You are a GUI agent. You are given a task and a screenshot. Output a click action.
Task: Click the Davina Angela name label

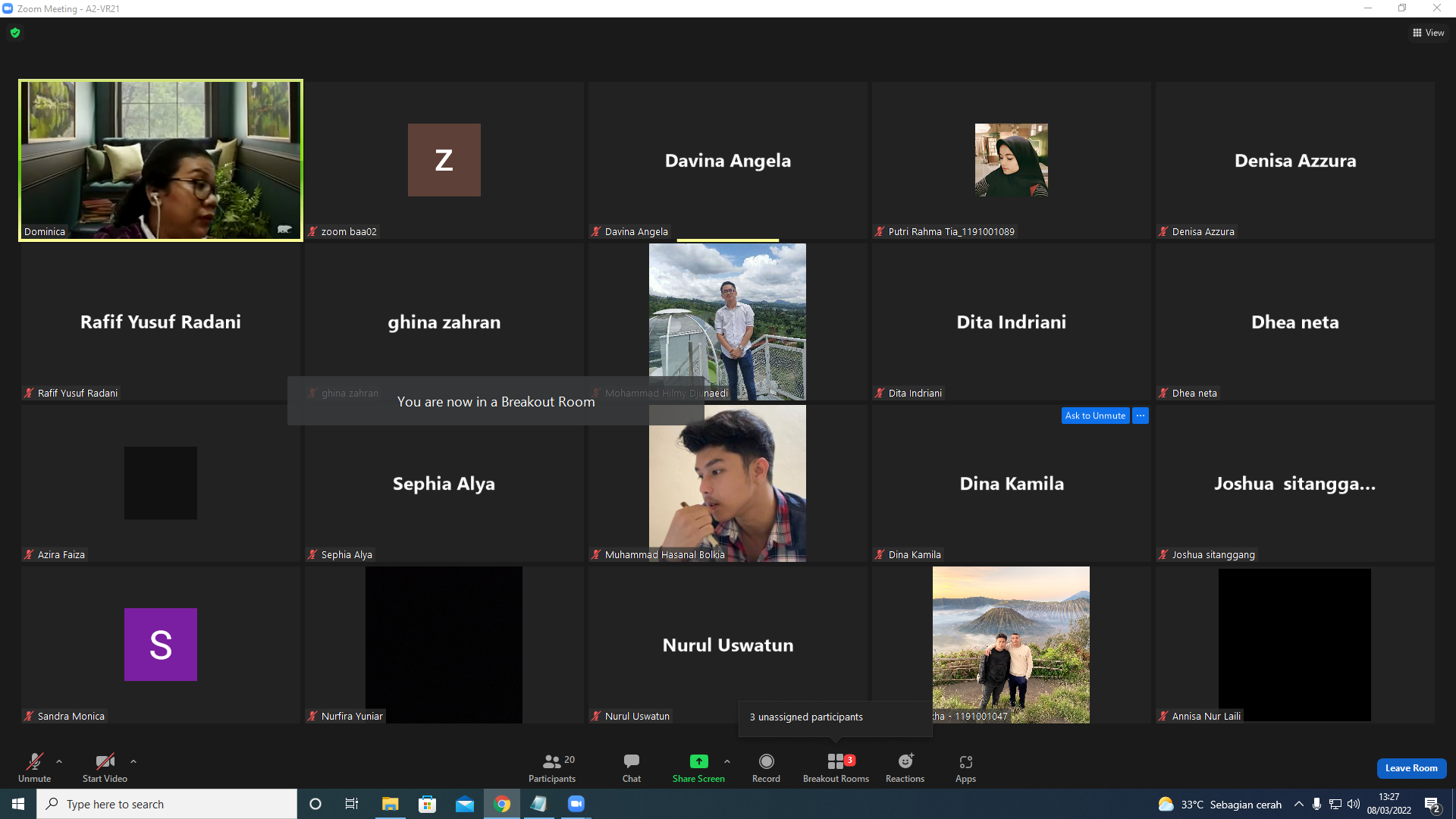[x=636, y=232]
